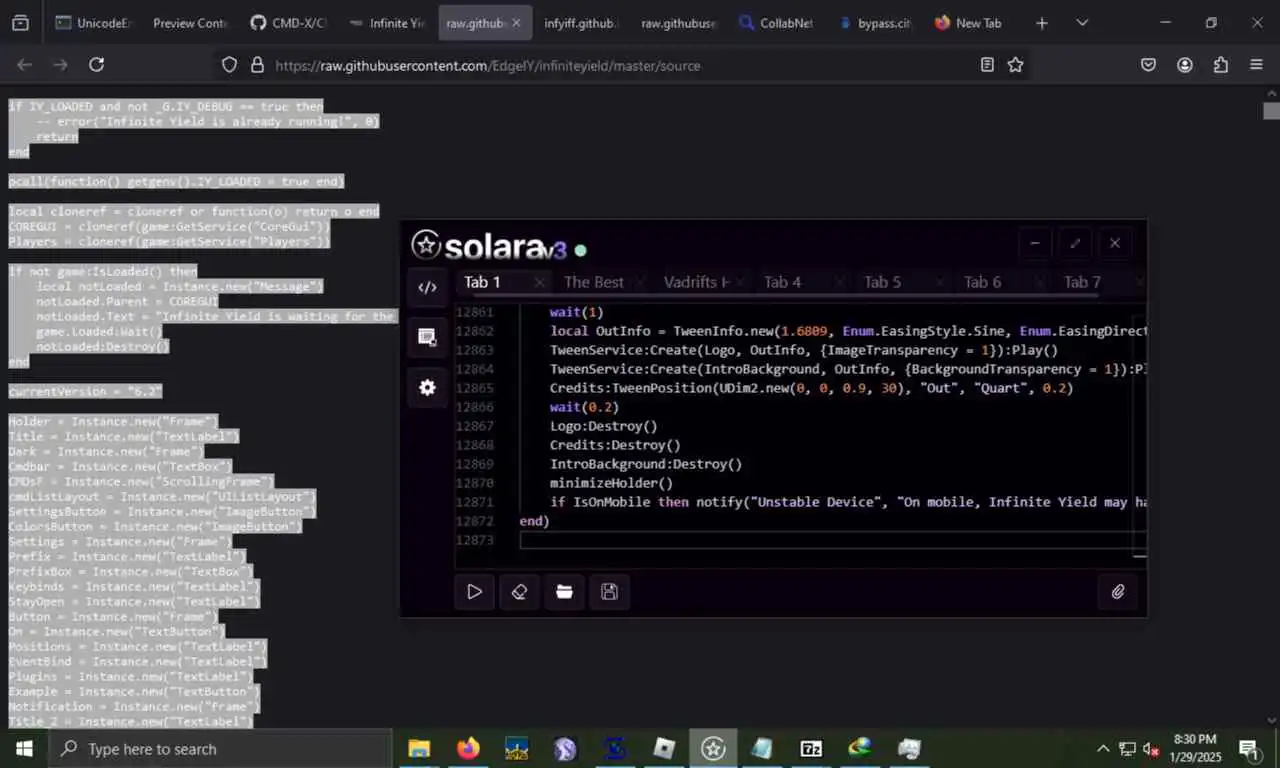The image size is (1280, 768).
Task: Open the Unicode browser tab
Action: tap(93, 23)
